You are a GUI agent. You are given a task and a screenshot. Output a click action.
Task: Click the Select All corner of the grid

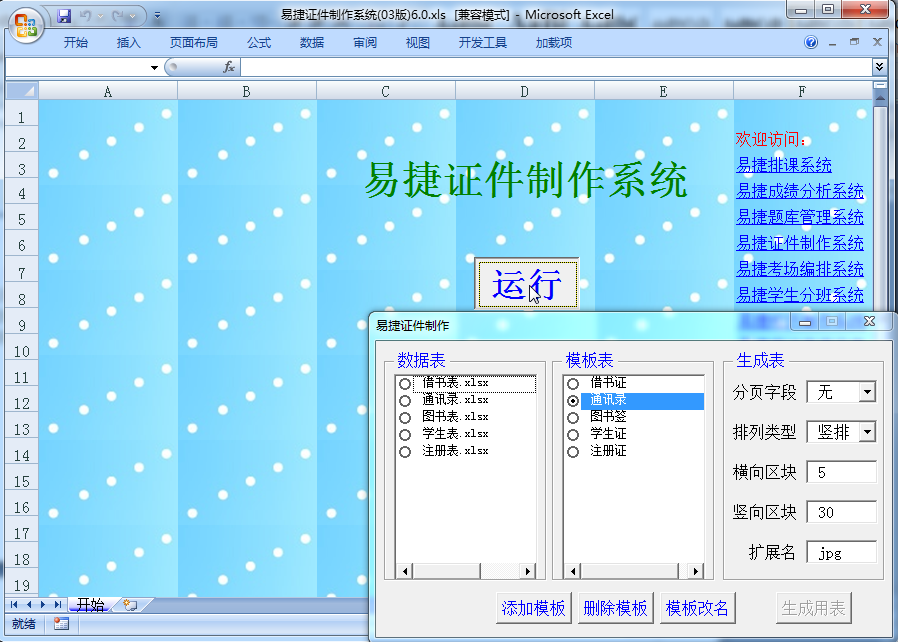[22, 91]
